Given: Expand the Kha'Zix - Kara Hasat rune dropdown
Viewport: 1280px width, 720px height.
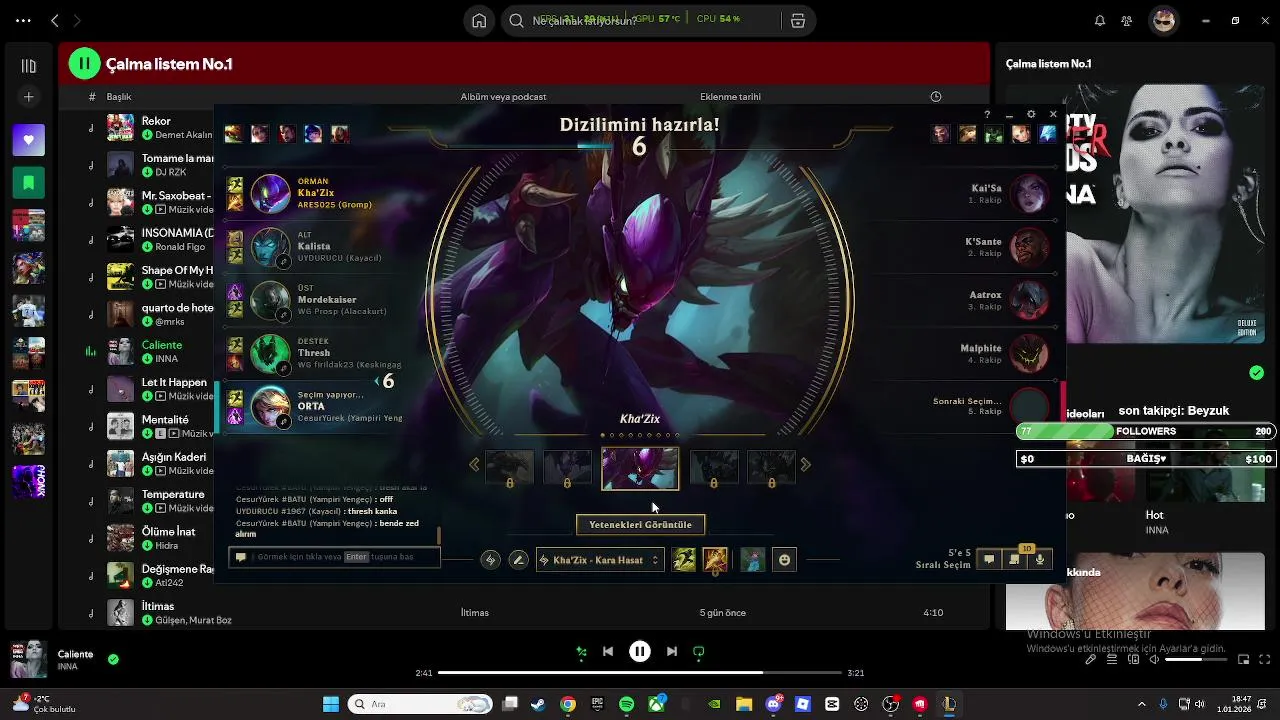Looking at the screenshot, I should click(x=600, y=560).
